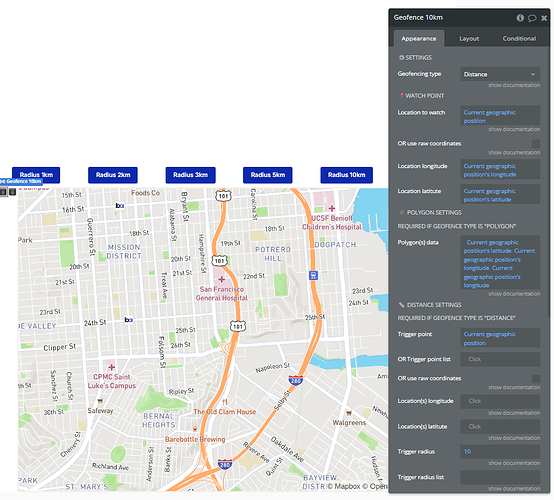
Task: Click the Radius 10km button
Action: tap(346, 175)
